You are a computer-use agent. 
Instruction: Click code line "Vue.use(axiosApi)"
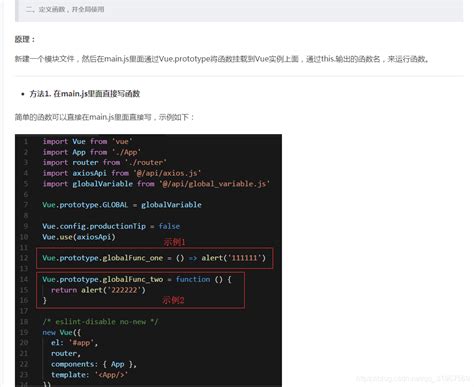[x=79, y=237]
